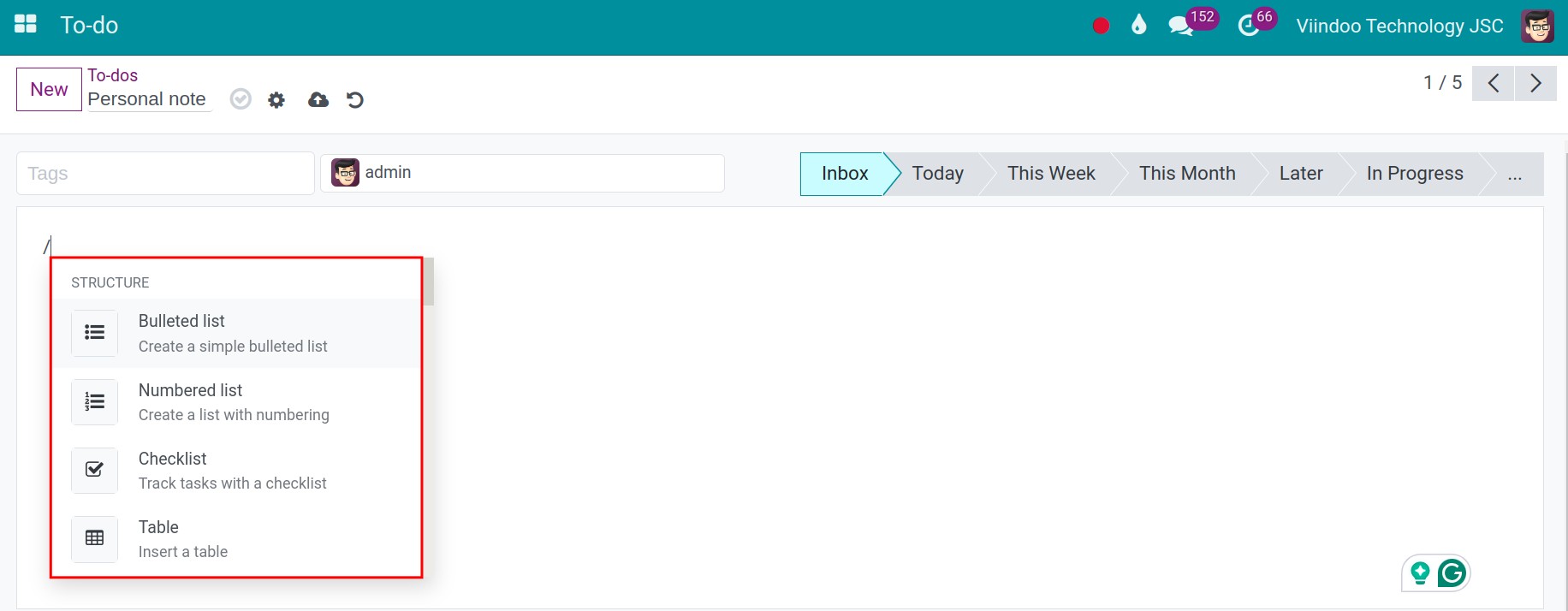Click the Checklist checkbox icon
This screenshot has width=1568, height=611.
tap(94, 470)
